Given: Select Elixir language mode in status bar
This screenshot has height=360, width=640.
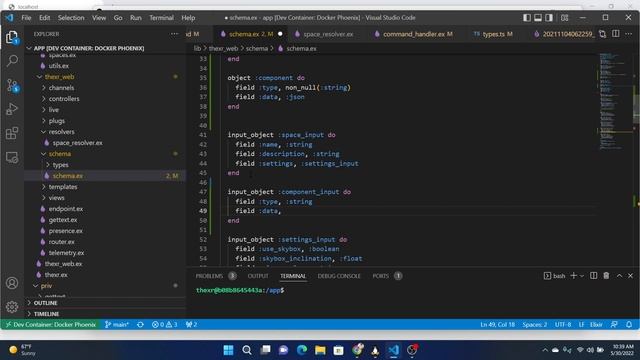Looking at the screenshot, I should [596, 324].
